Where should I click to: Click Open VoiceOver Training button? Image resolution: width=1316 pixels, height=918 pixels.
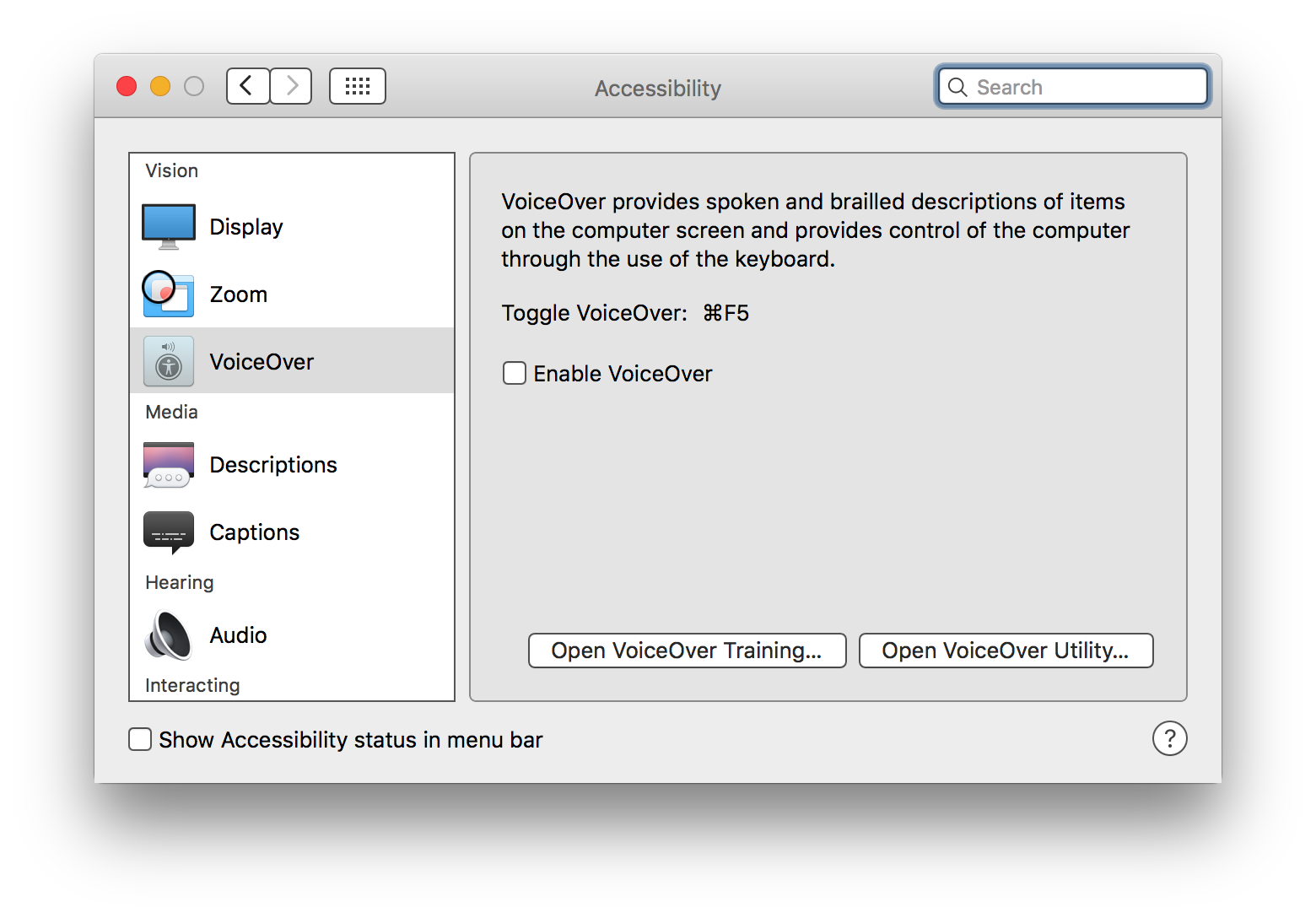pos(688,651)
